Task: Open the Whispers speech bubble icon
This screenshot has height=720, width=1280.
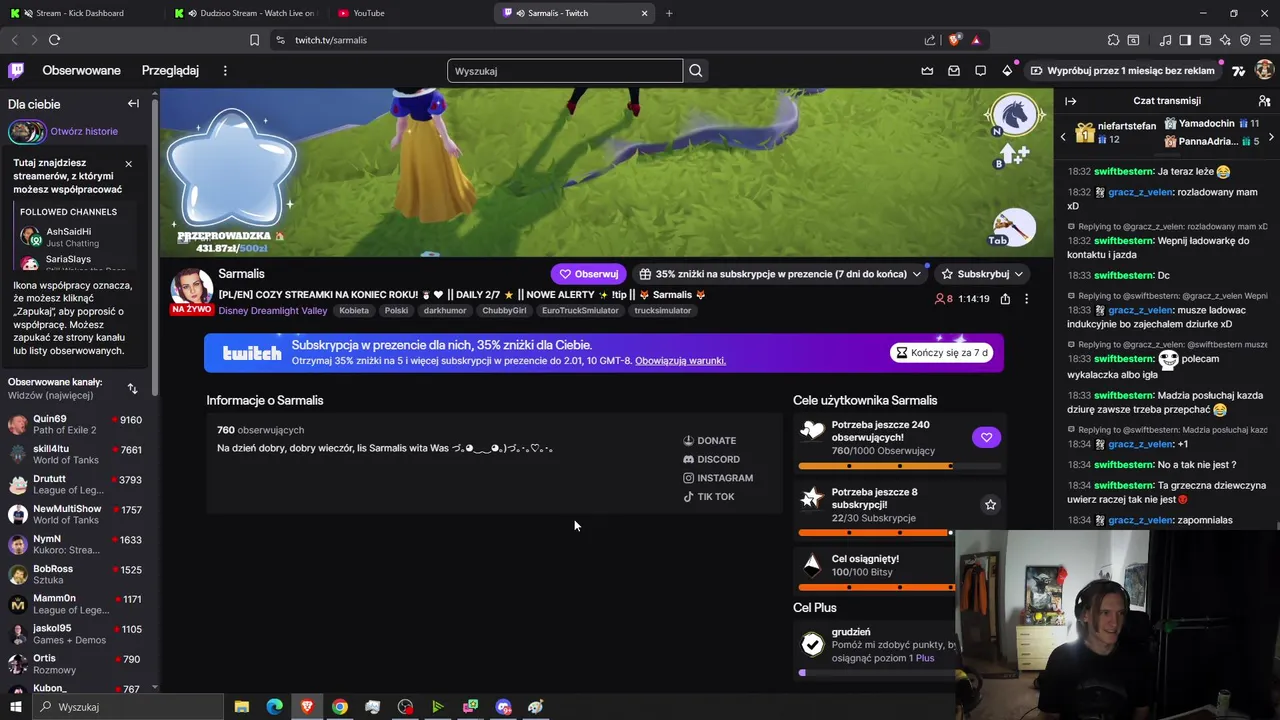Action: (x=980, y=71)
